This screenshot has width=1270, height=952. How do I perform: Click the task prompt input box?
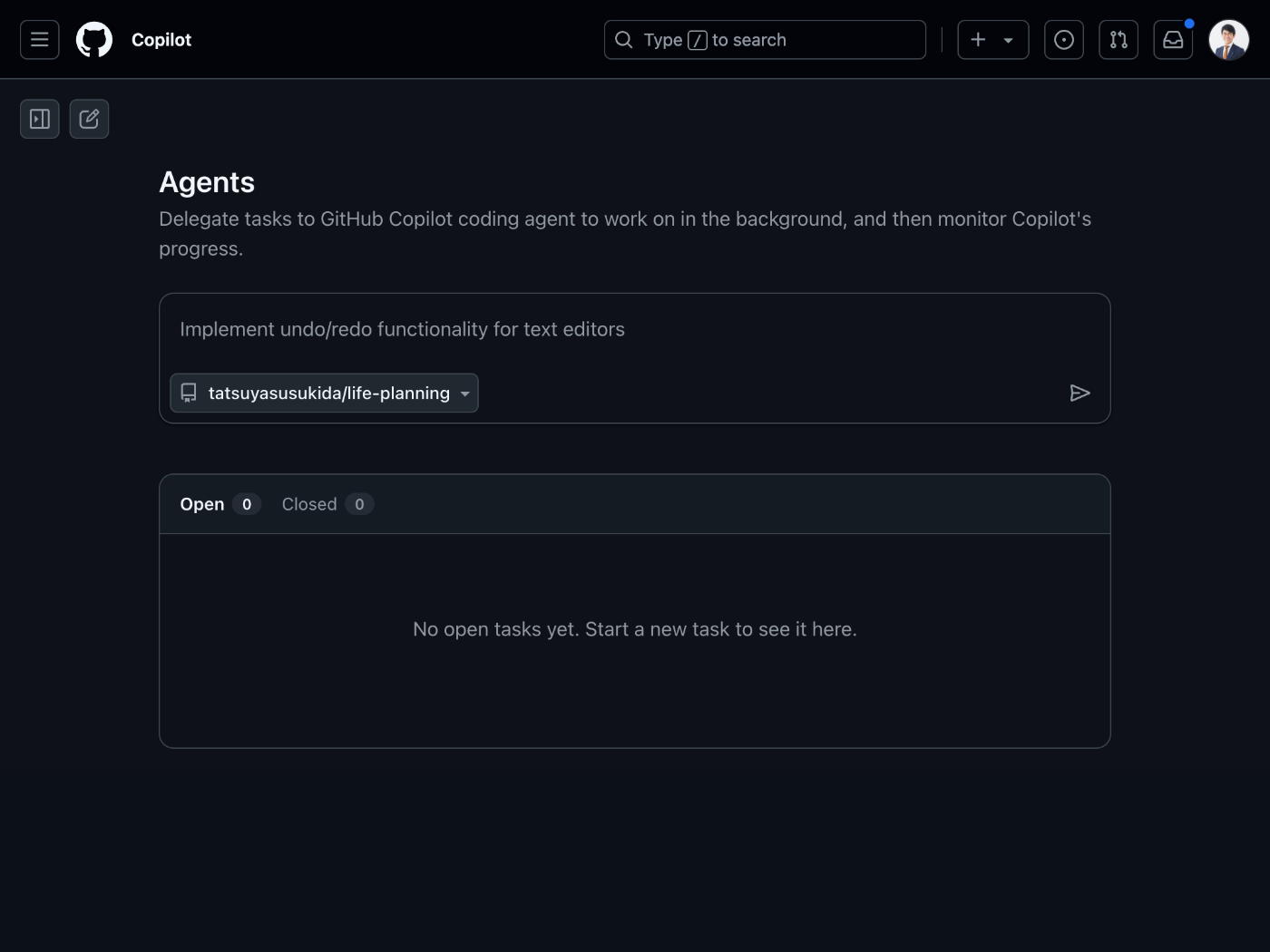pyautogui.click(x=635, y=329)
